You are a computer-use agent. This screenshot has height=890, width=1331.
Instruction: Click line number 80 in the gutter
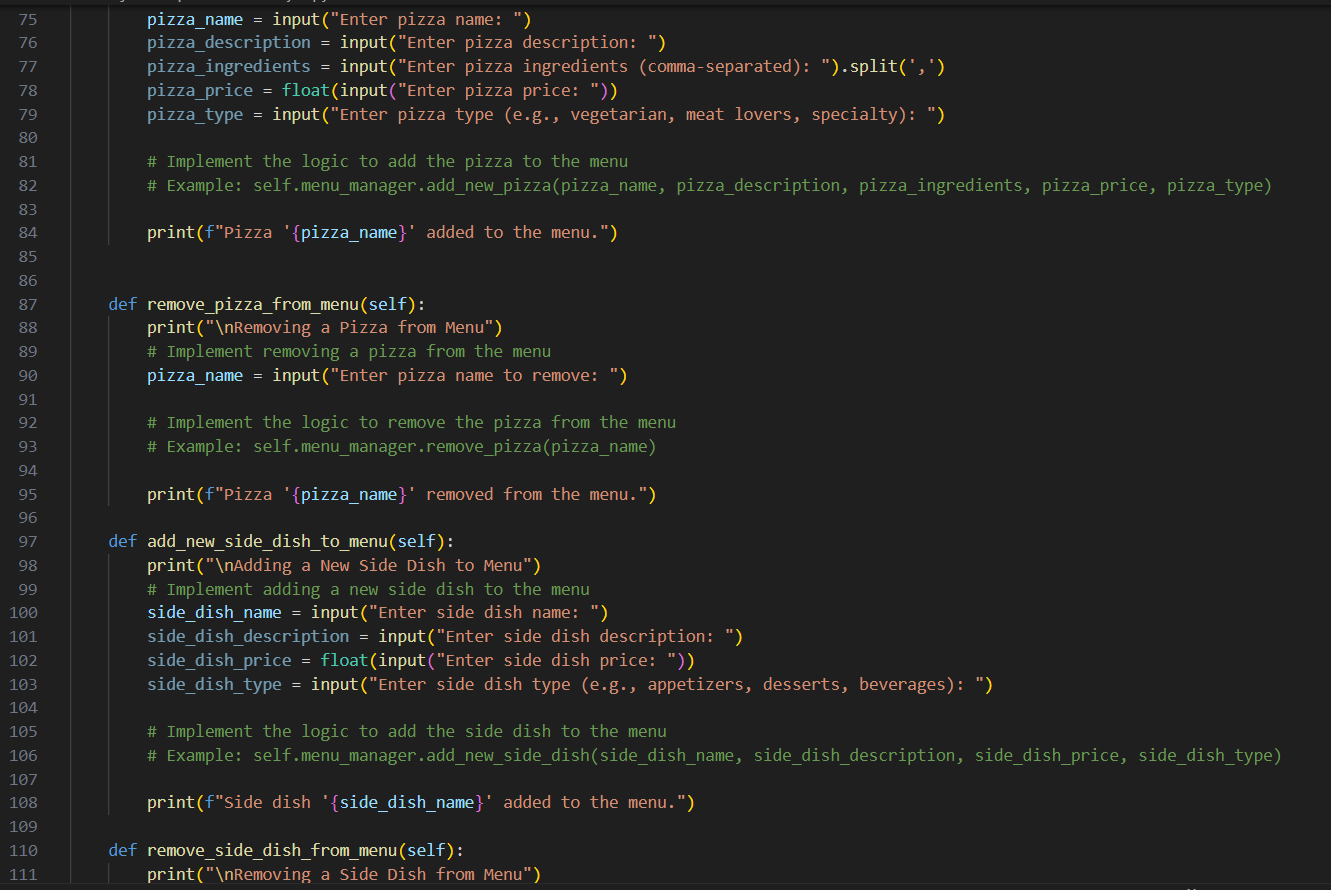click(27, 137)
